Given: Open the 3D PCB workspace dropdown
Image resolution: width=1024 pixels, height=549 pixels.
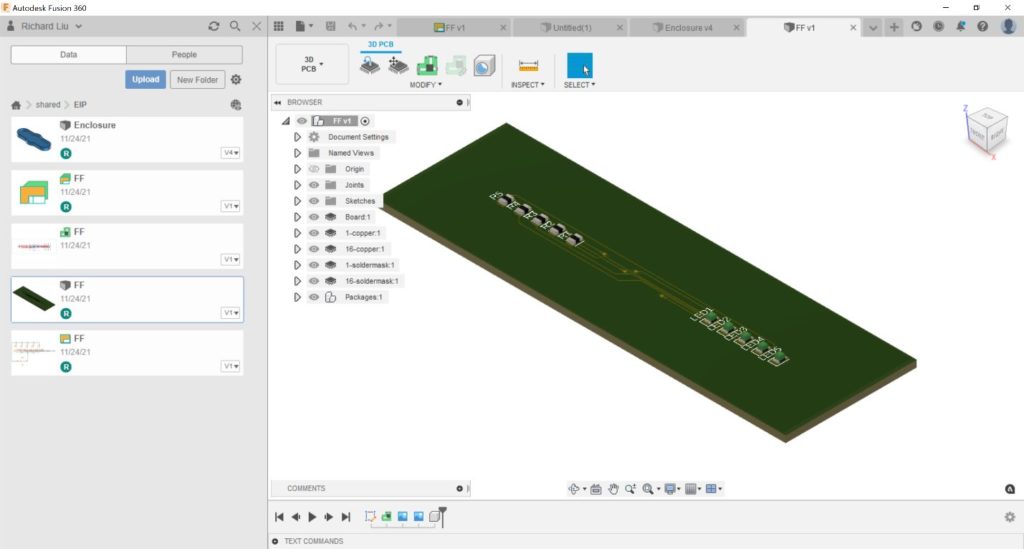Looking at the screenshot, I should point(311,64).
